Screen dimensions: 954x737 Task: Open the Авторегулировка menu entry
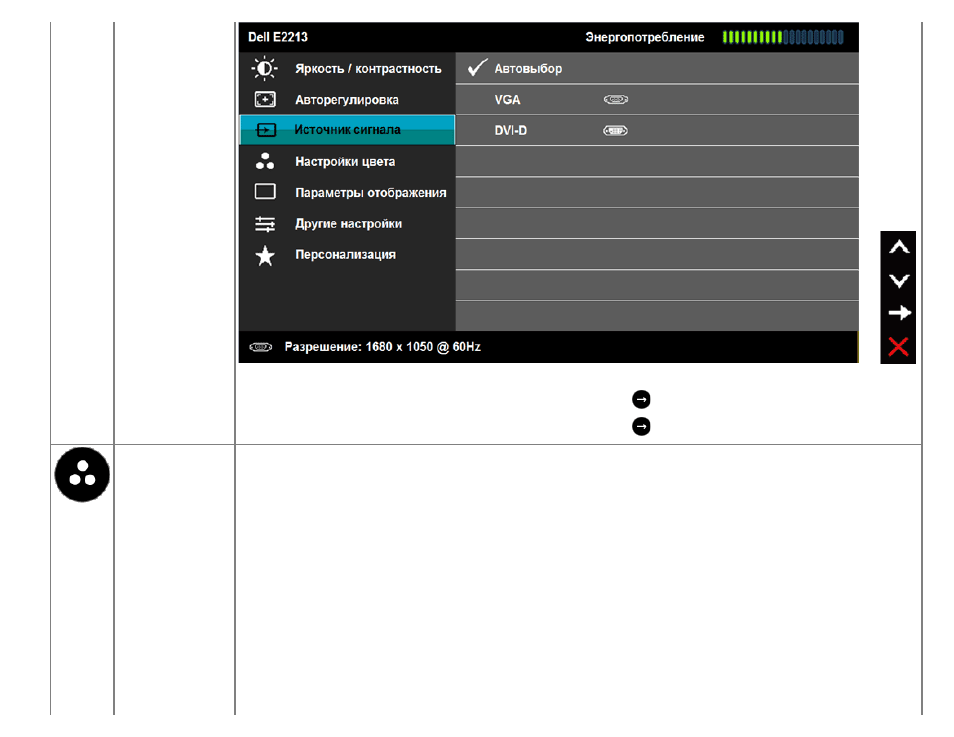click(347, 99)
